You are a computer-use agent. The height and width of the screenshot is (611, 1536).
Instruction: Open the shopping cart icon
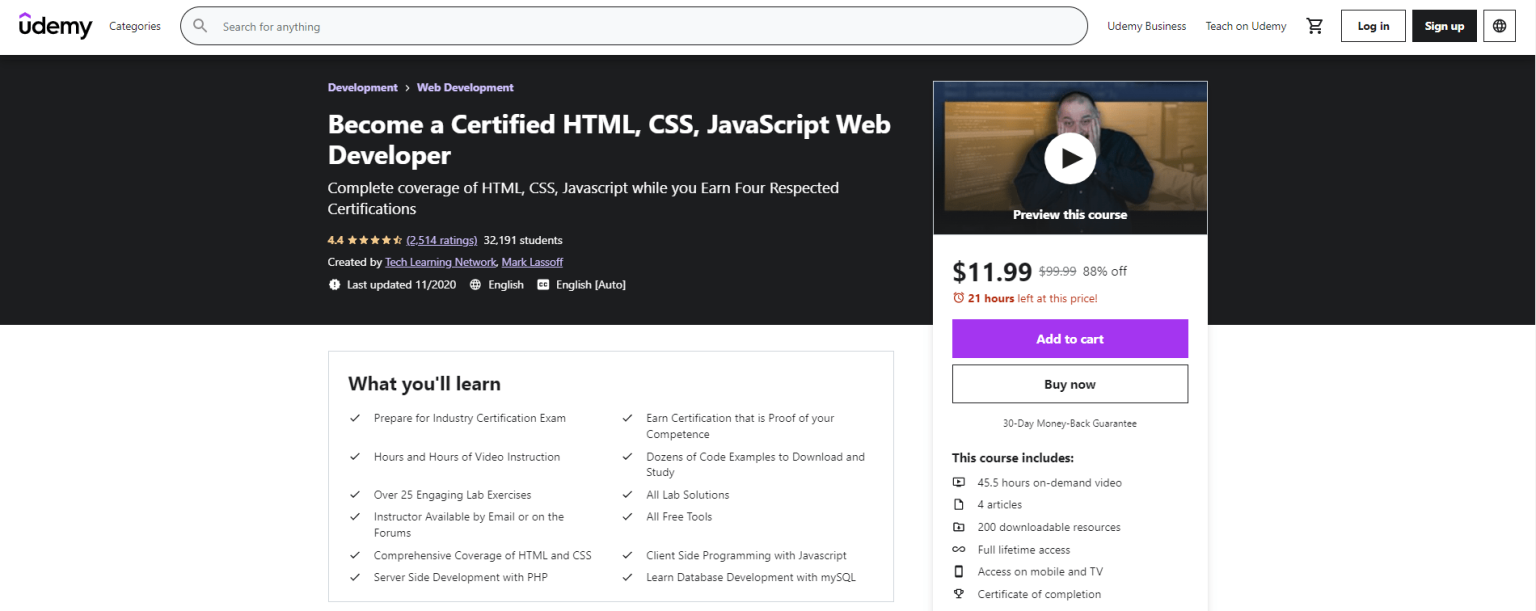1315,25
